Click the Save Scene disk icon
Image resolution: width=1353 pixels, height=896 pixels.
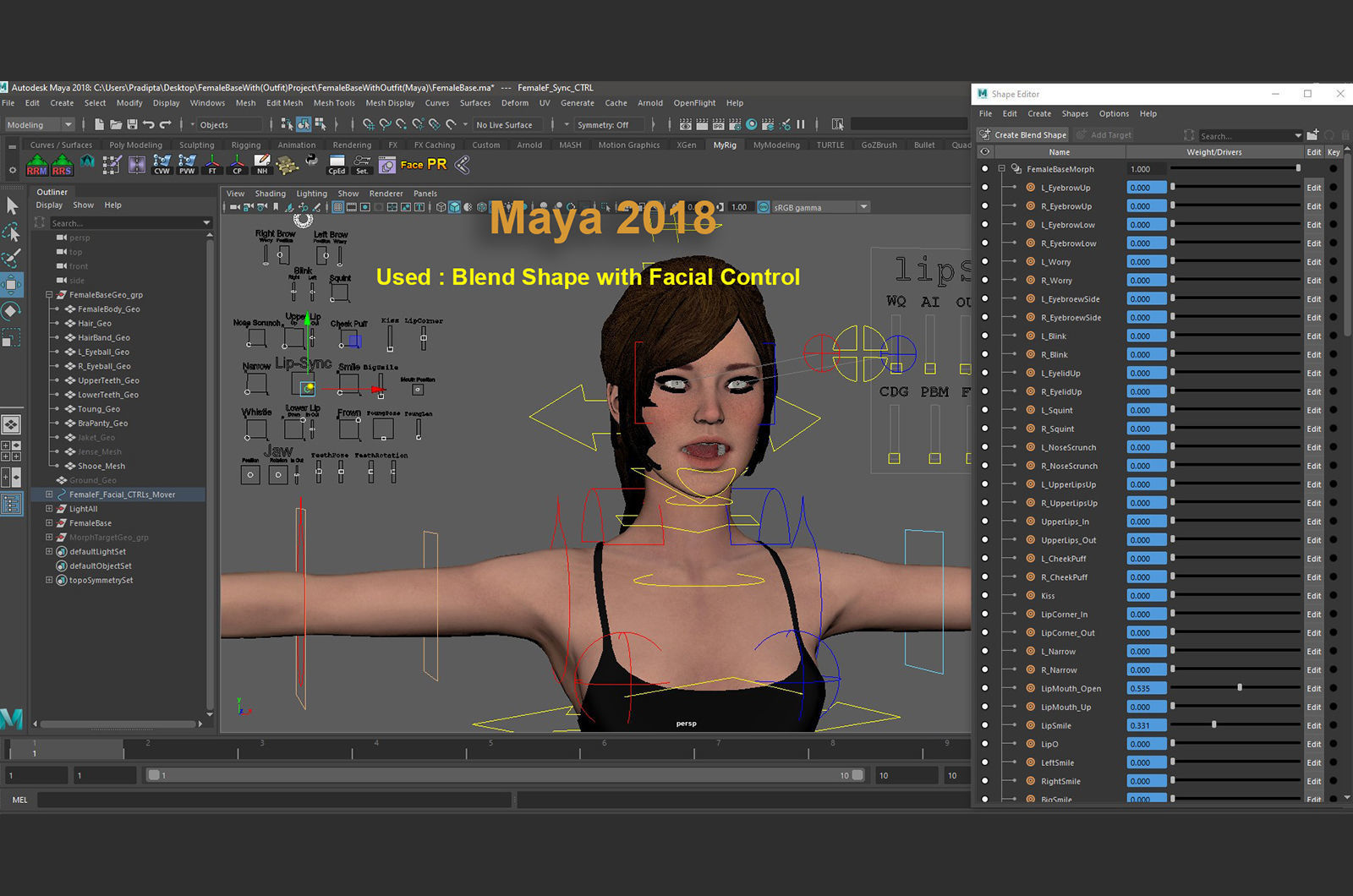click(x=132, y=124)
